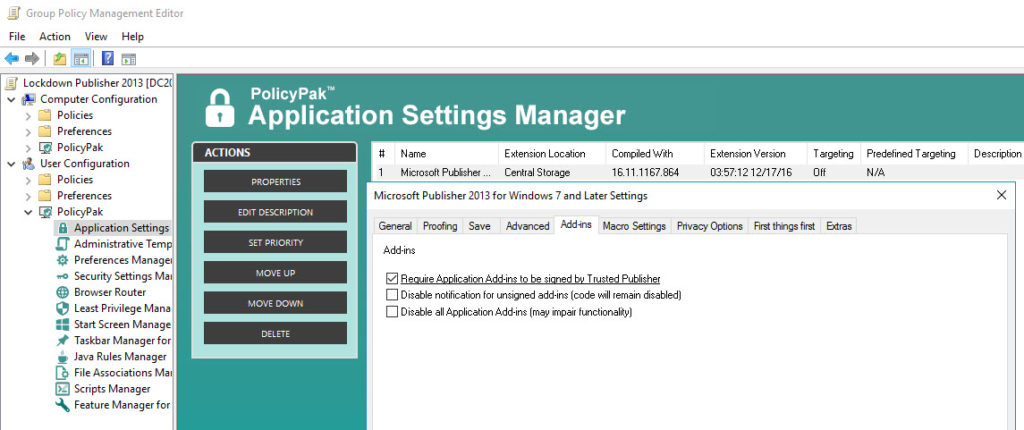Collapse the Computer Configuration node

(12, 99)
